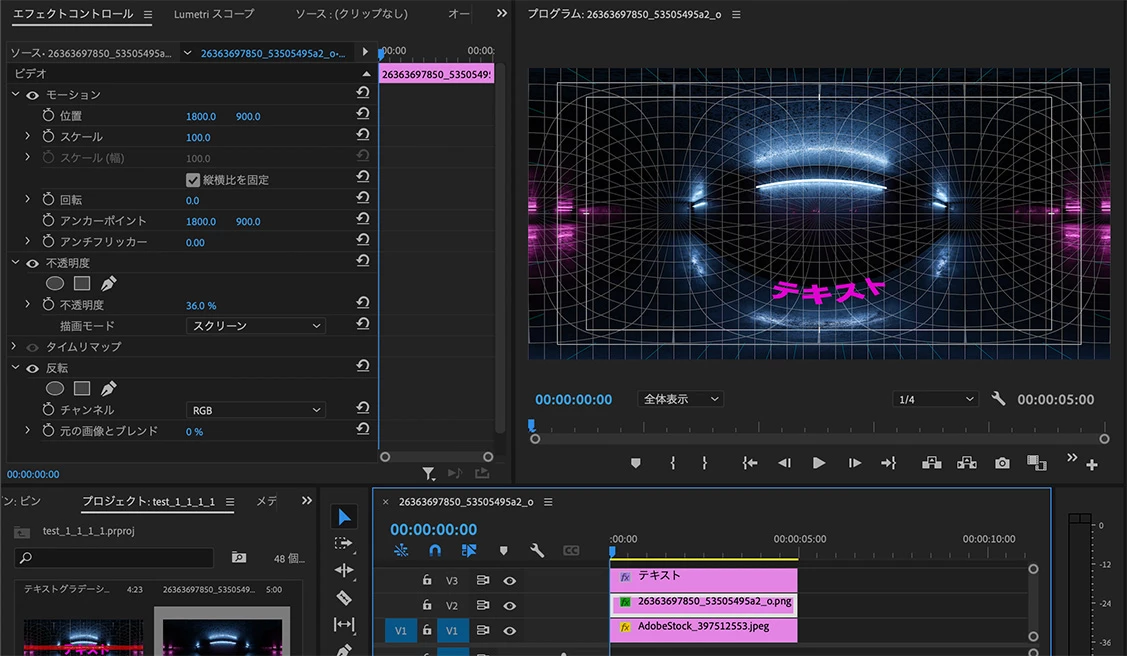Open timeline display settings wrench
This screenshot has width=1127, height=656.
point(536,550)
